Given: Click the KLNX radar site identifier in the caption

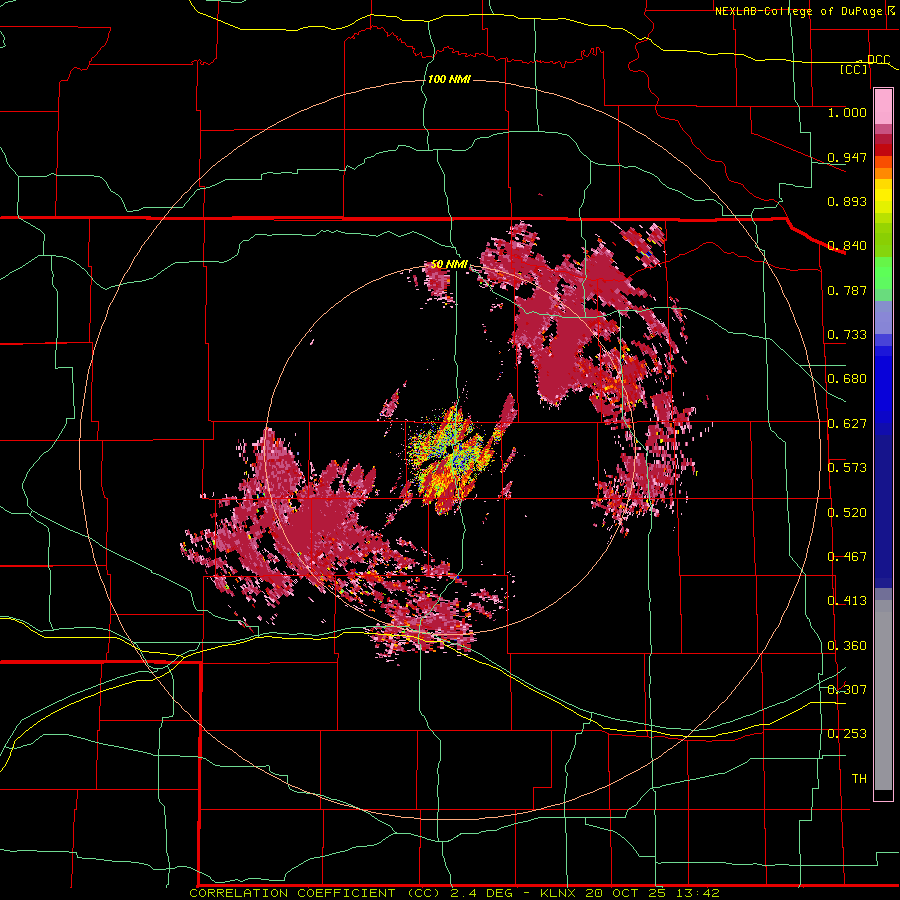Looking at the screenshot, I should pos(560,893).
